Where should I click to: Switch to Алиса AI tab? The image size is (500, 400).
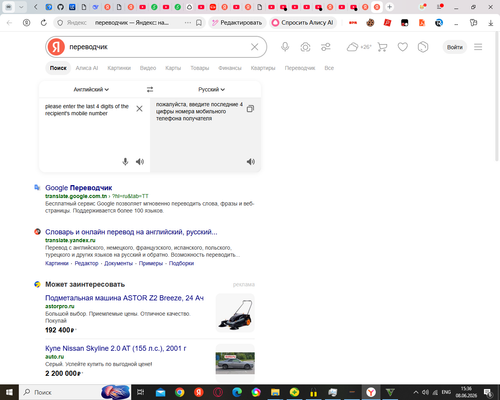tap(87, 68)
